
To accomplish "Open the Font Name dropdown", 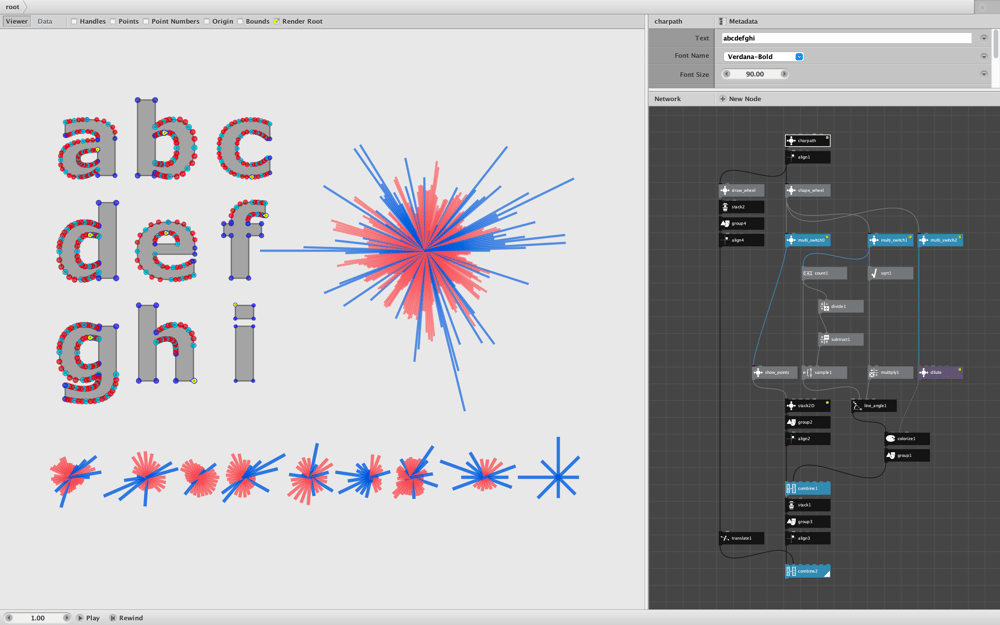I will coord(763,57).
